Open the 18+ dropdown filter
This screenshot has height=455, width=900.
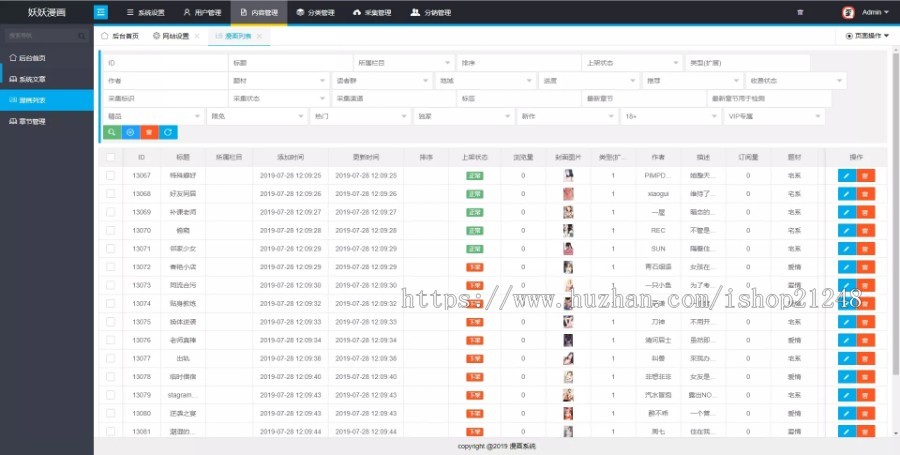(x=671, y=116)
